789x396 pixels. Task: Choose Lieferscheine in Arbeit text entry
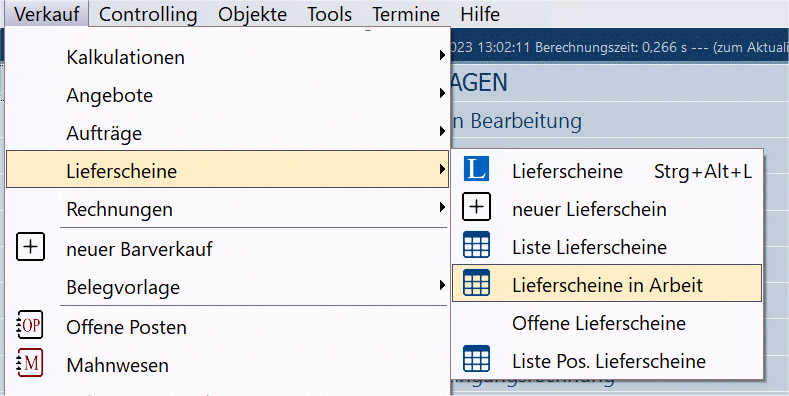(x=607, y=285)
